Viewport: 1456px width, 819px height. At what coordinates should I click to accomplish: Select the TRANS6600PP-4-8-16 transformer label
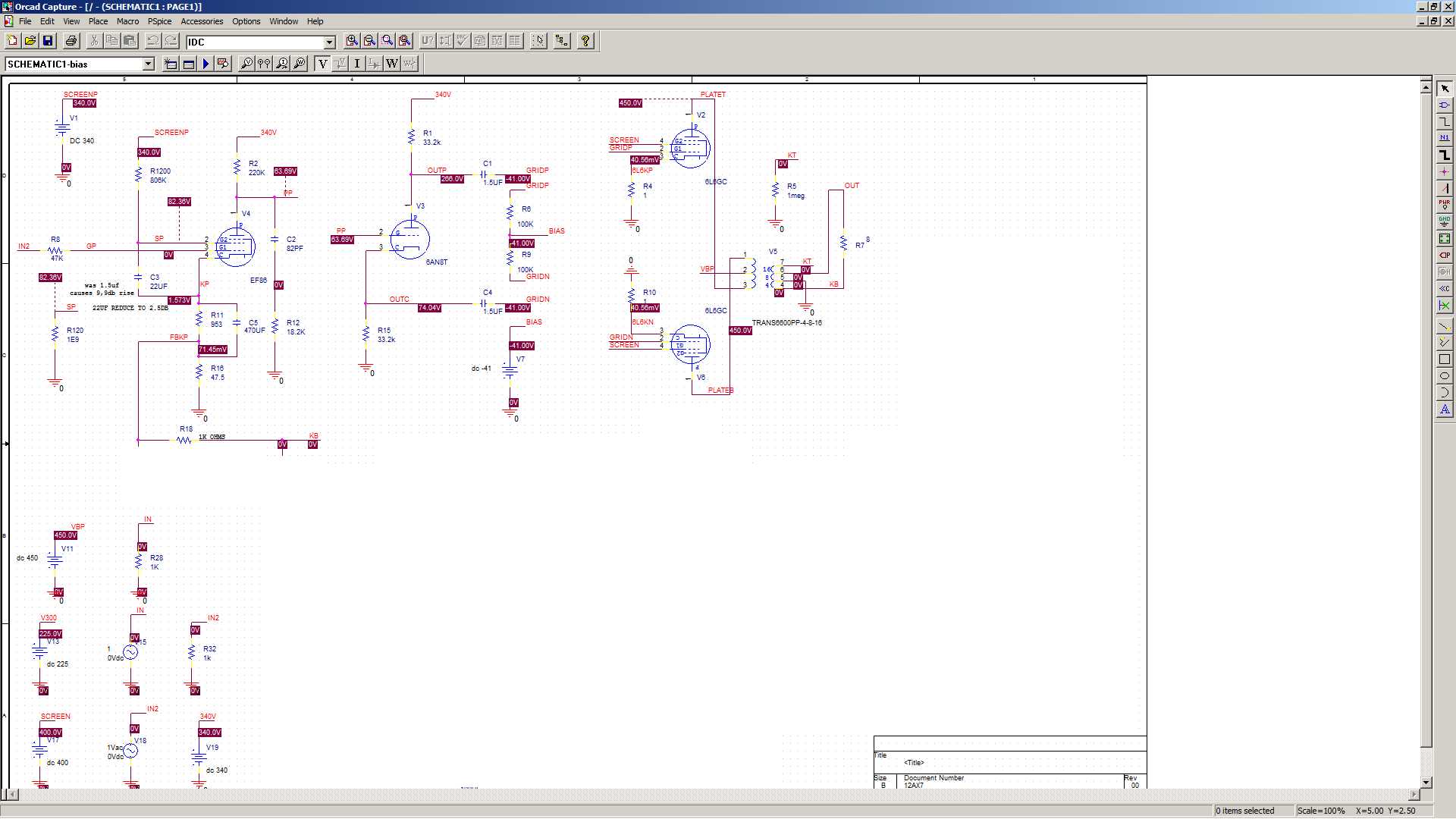786,322
